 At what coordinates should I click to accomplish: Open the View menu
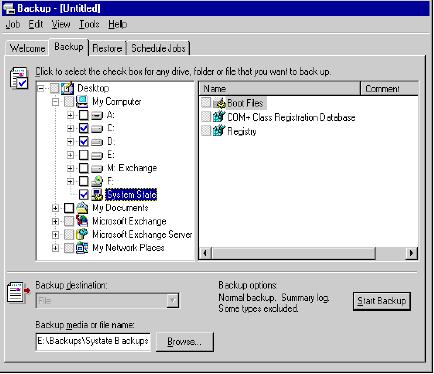click(61, 24)
